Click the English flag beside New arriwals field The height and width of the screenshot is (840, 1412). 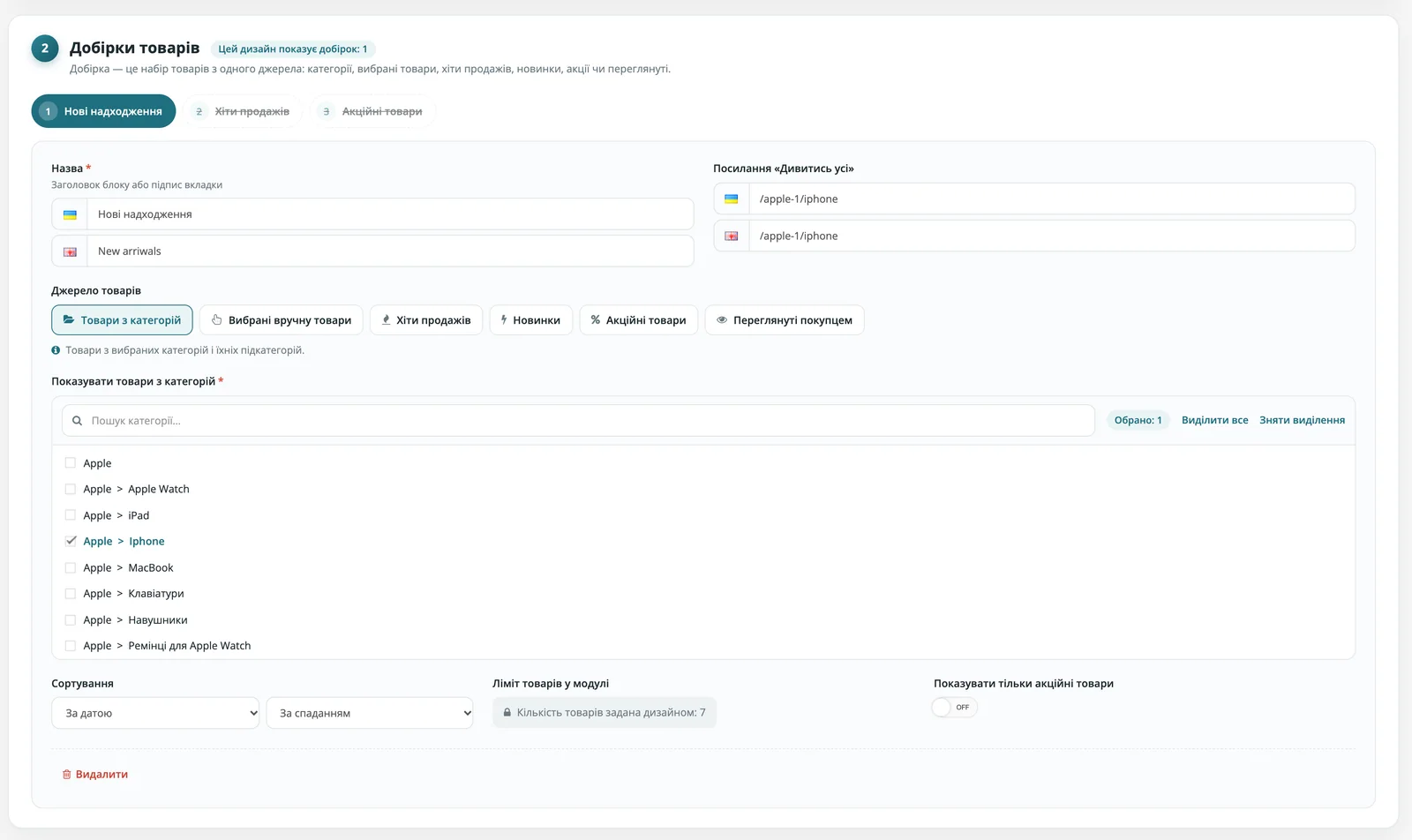70,251
